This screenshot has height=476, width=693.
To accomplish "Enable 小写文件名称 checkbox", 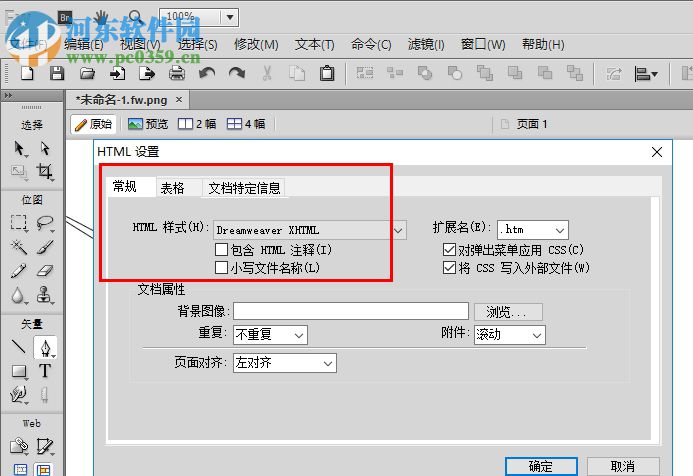I will pos(221,267).
